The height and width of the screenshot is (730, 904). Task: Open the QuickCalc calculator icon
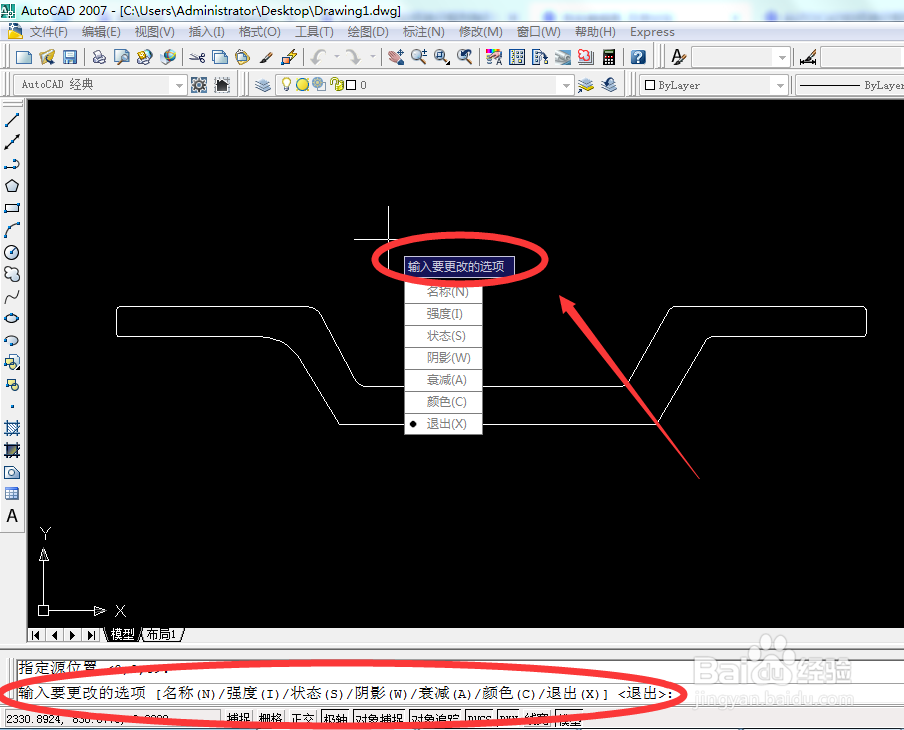point(609,57)
